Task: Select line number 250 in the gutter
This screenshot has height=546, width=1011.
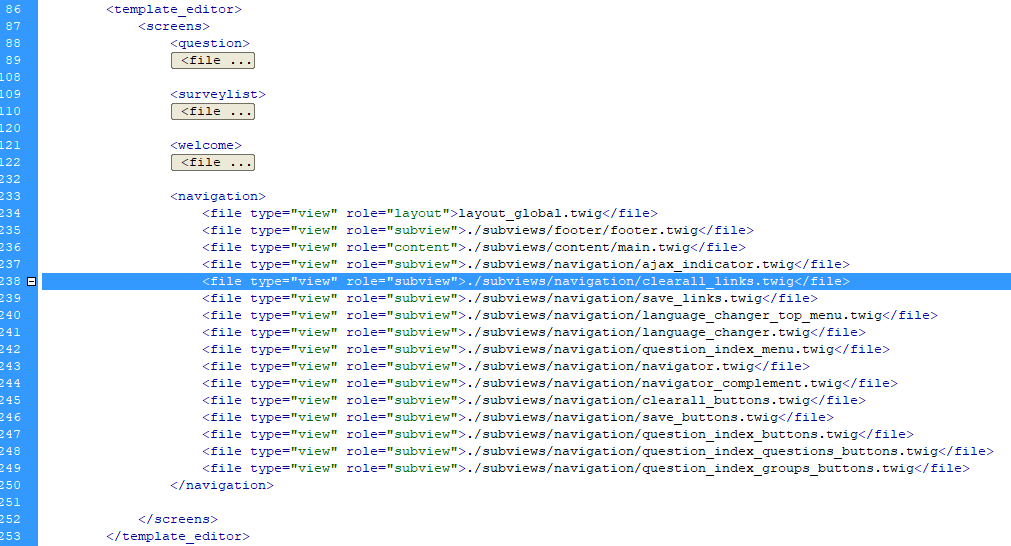Action: (12, 485)
